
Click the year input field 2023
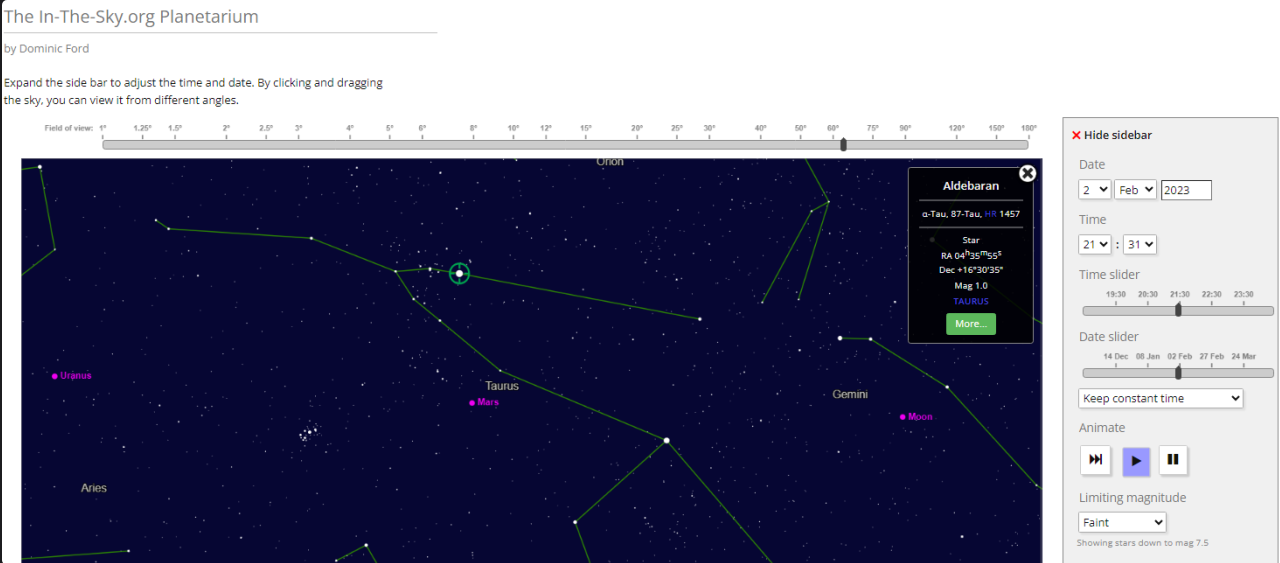pos(1186,190)
